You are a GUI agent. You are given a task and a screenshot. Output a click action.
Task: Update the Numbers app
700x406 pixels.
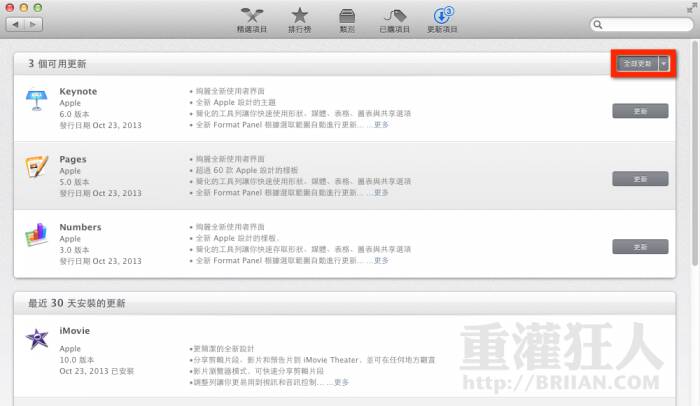640,247
